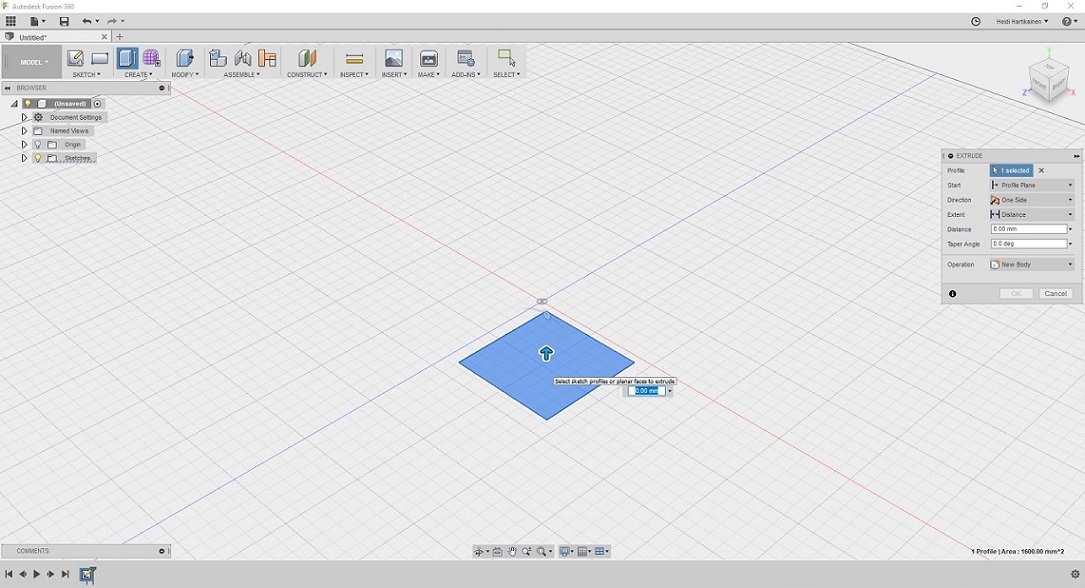Click the Joint assemble icon

tap(243, 58)
